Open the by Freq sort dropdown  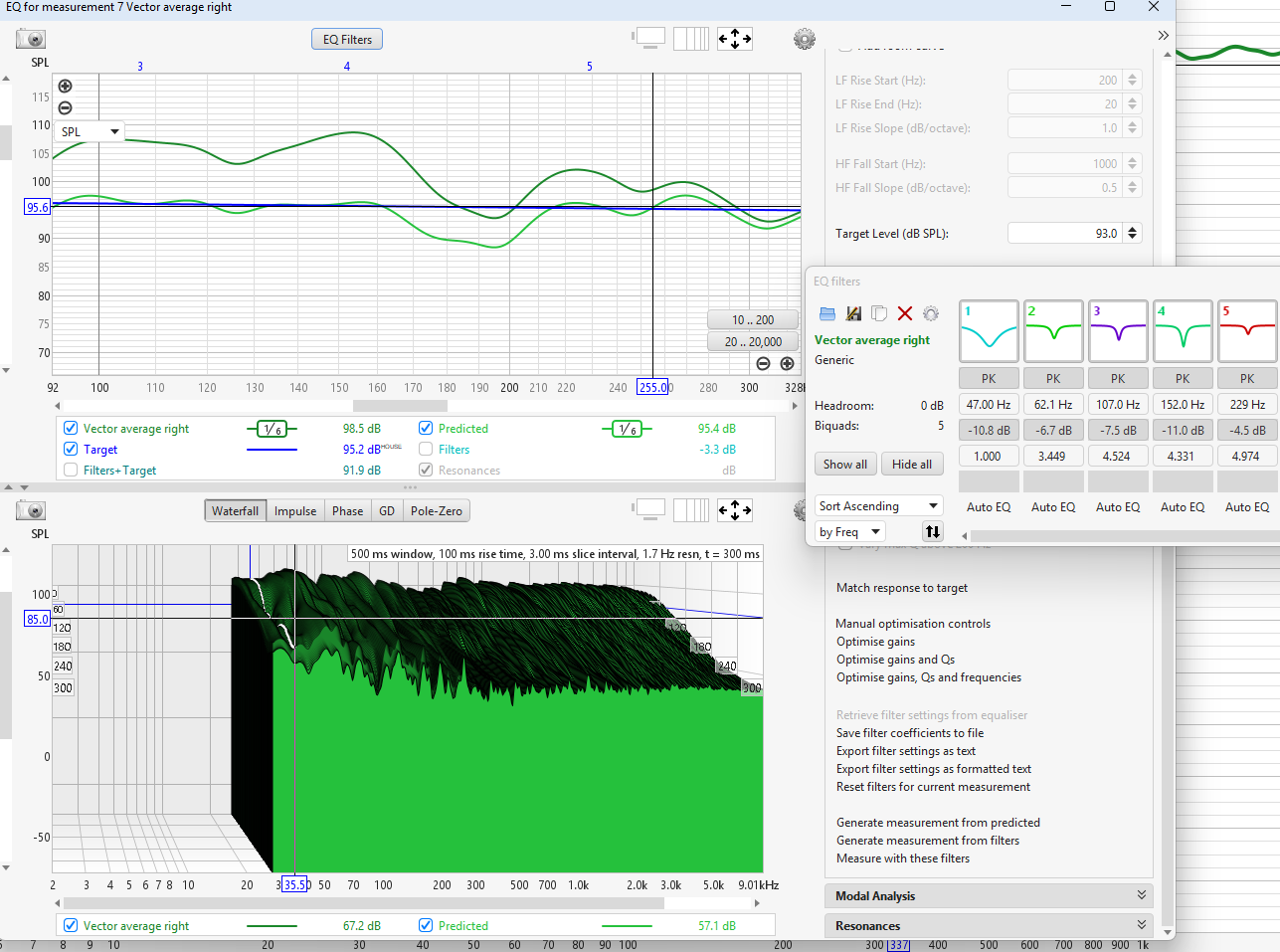coord(850,531)
